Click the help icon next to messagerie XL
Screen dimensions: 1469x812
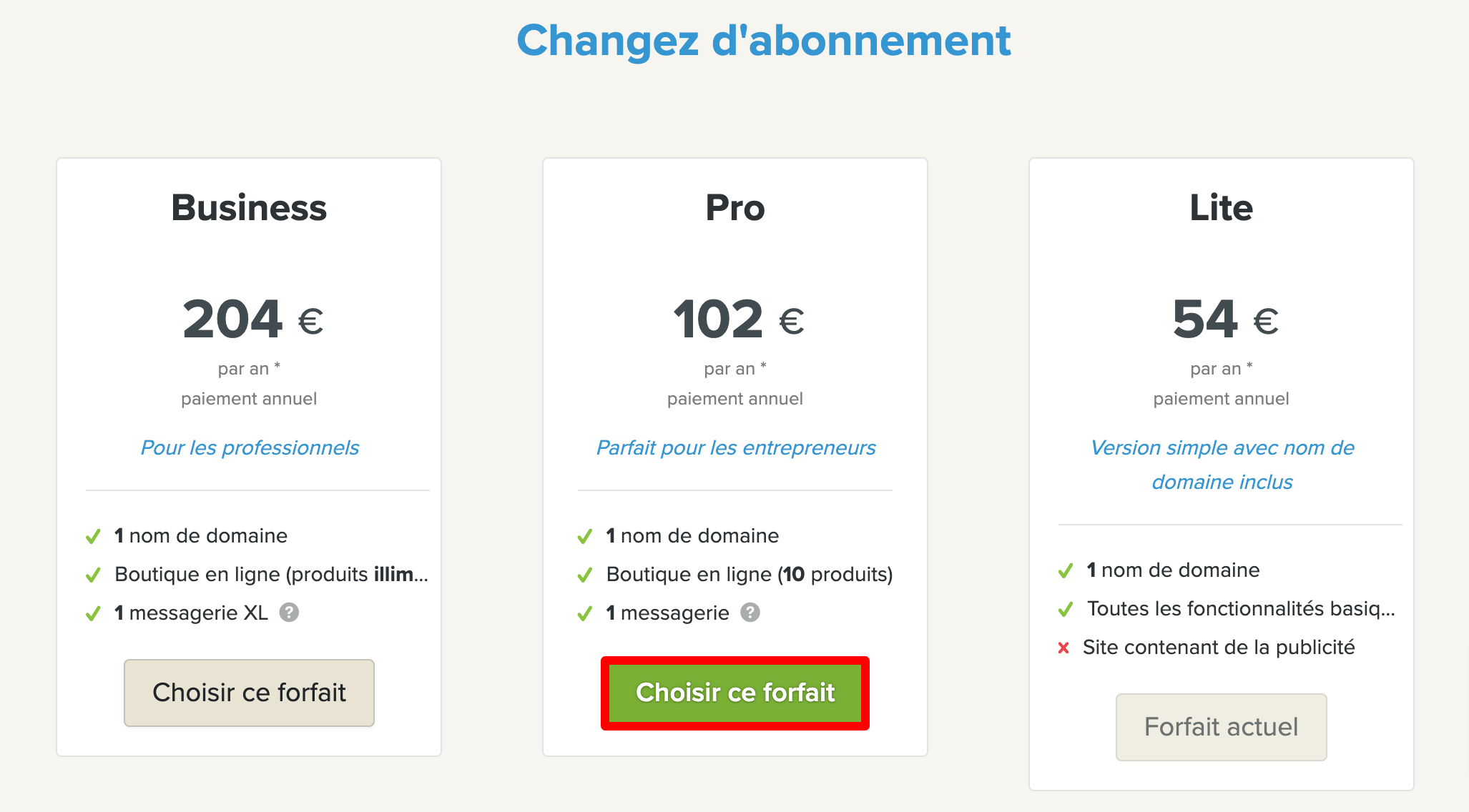pos(289,613)
